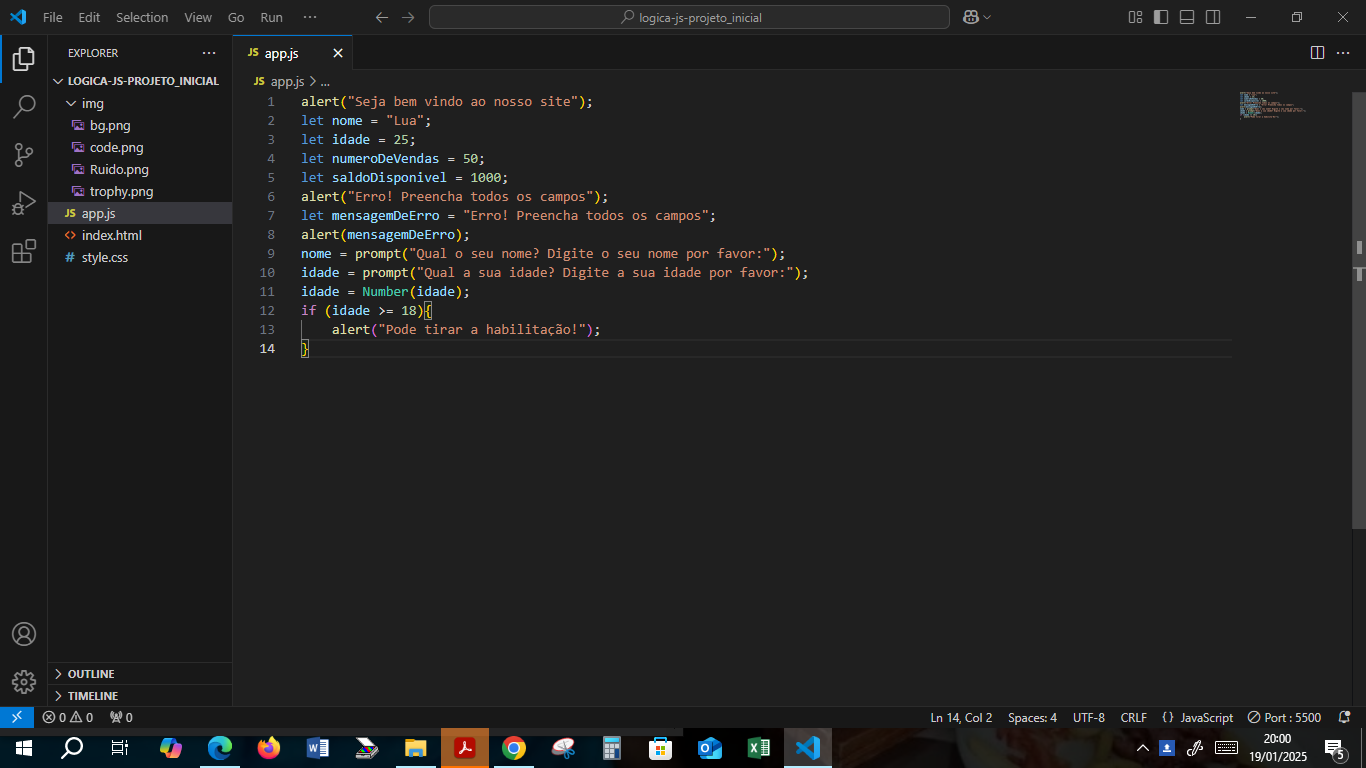
Task: Click the remote window status icon
Action: coord(17,717)
